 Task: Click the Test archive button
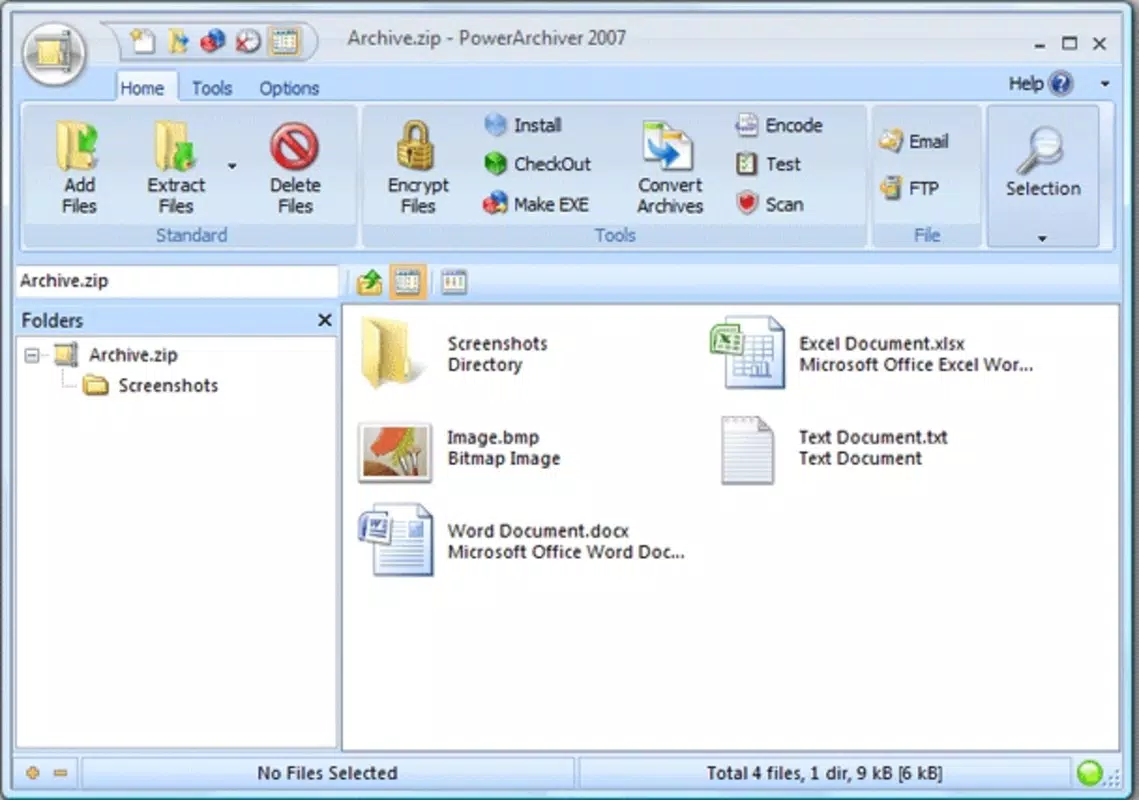tap(768, 164)
